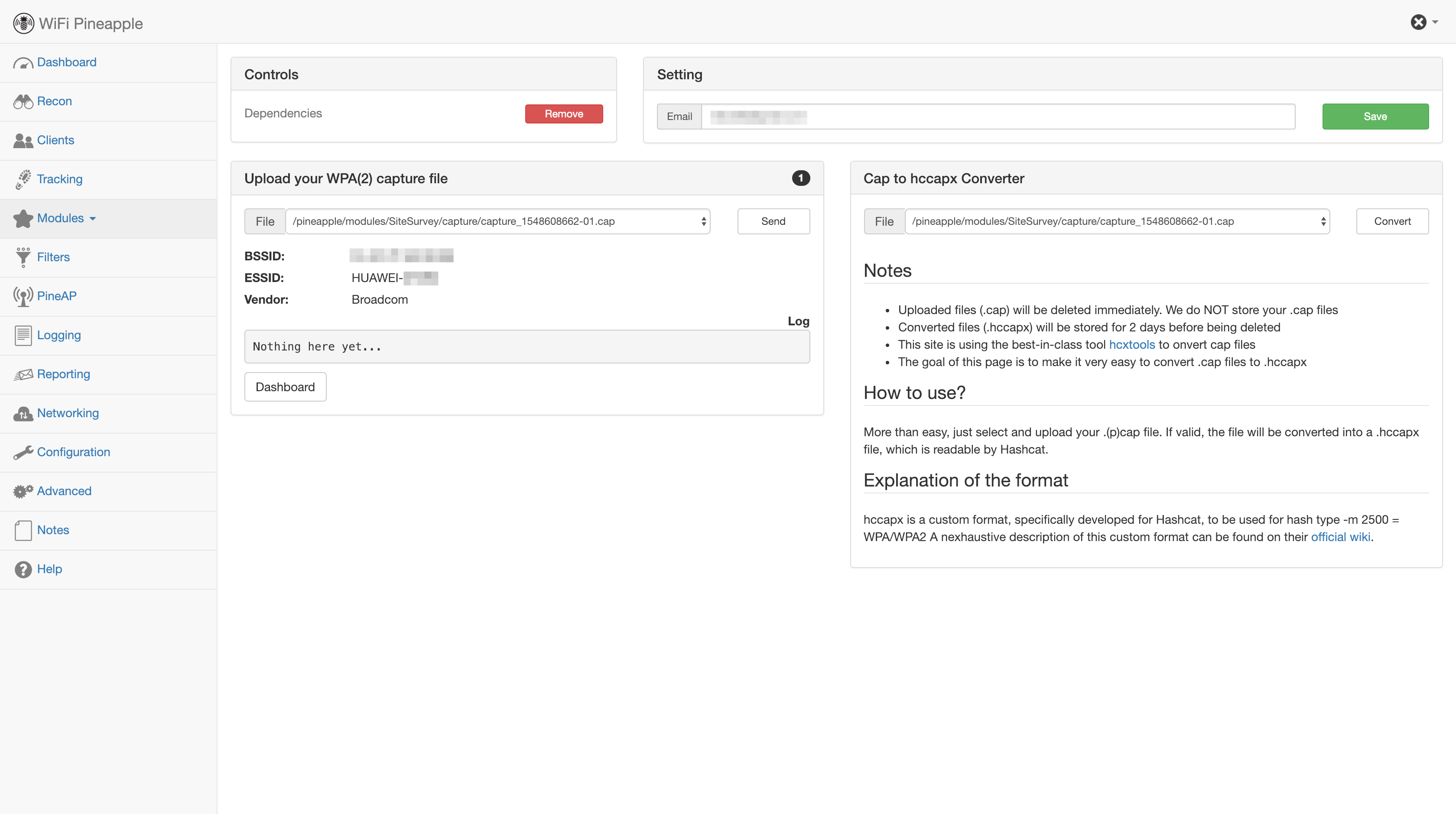Click the 'Explanation of the format' heading
The height and width of the screenshot is (814, 1456).
(x=966, y=480)
